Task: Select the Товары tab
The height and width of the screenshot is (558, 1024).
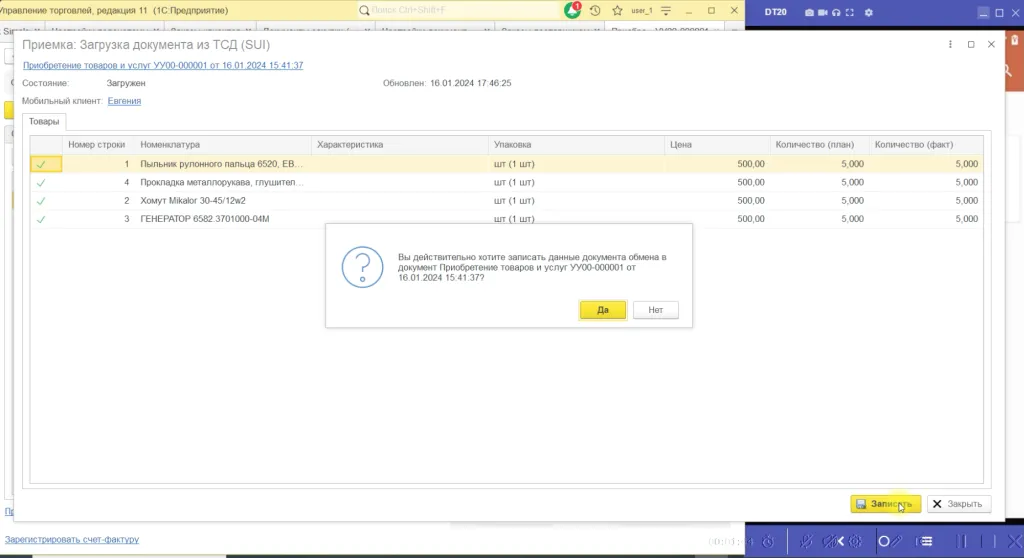Action: click(44, 122)
